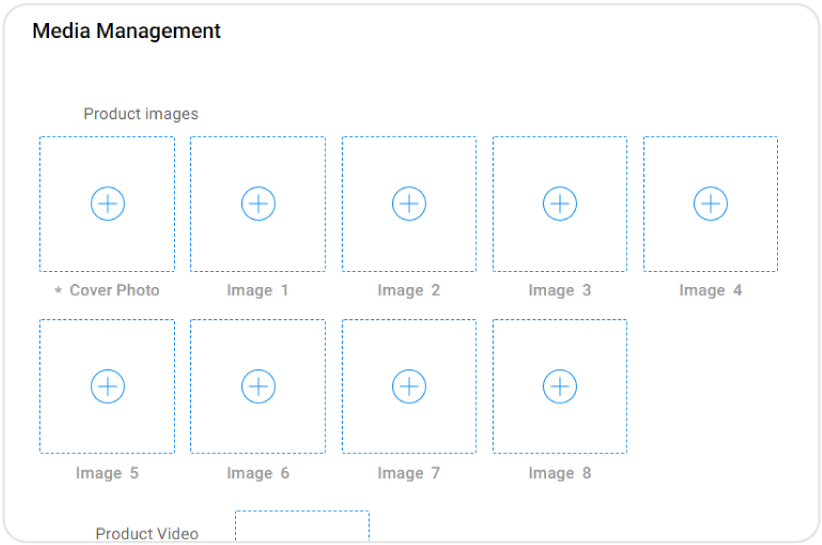
Task: Add a photo with Image 7 plus icon
Action: coord(408,386)
